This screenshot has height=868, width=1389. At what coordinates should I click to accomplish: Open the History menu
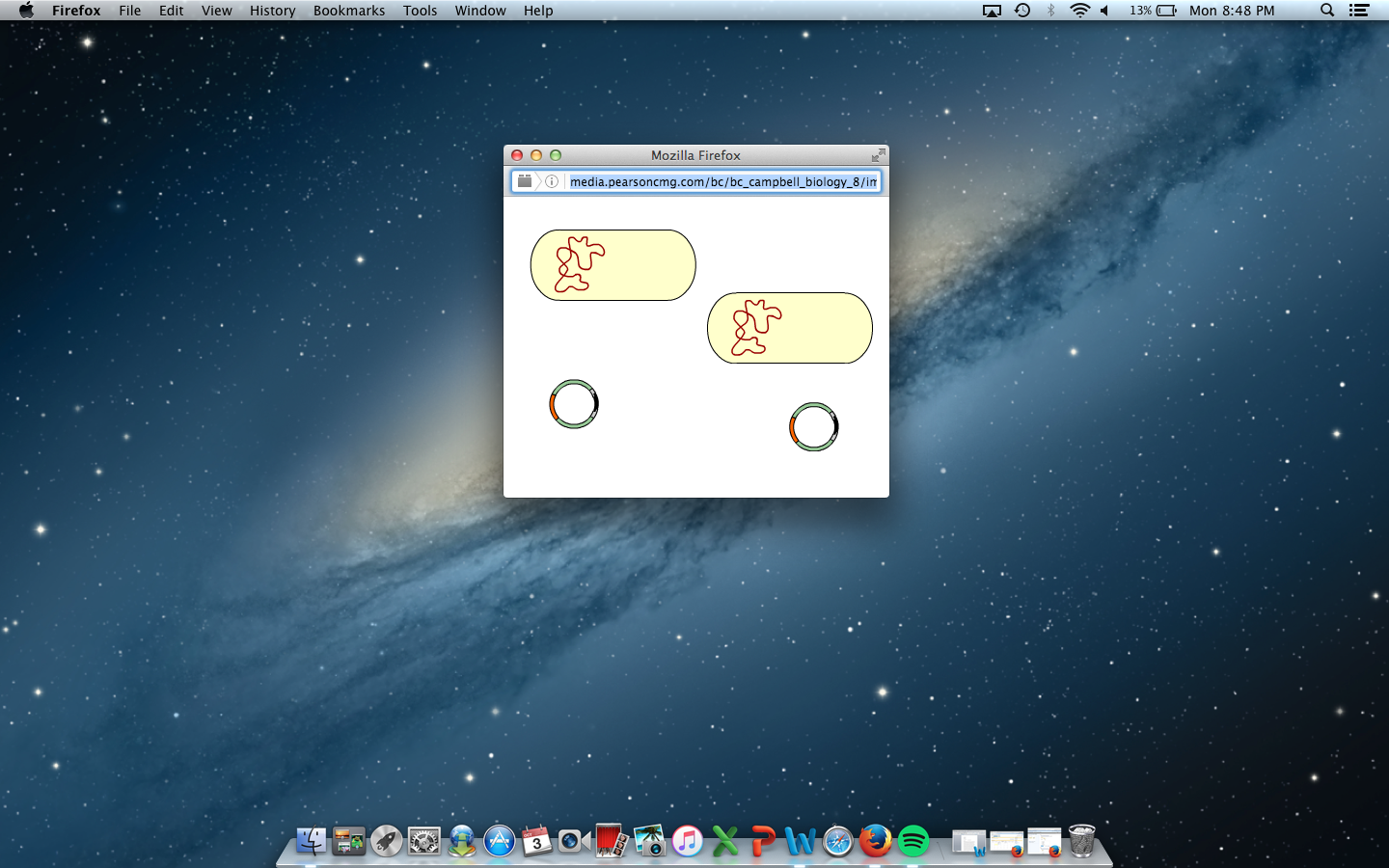[273, 11]
